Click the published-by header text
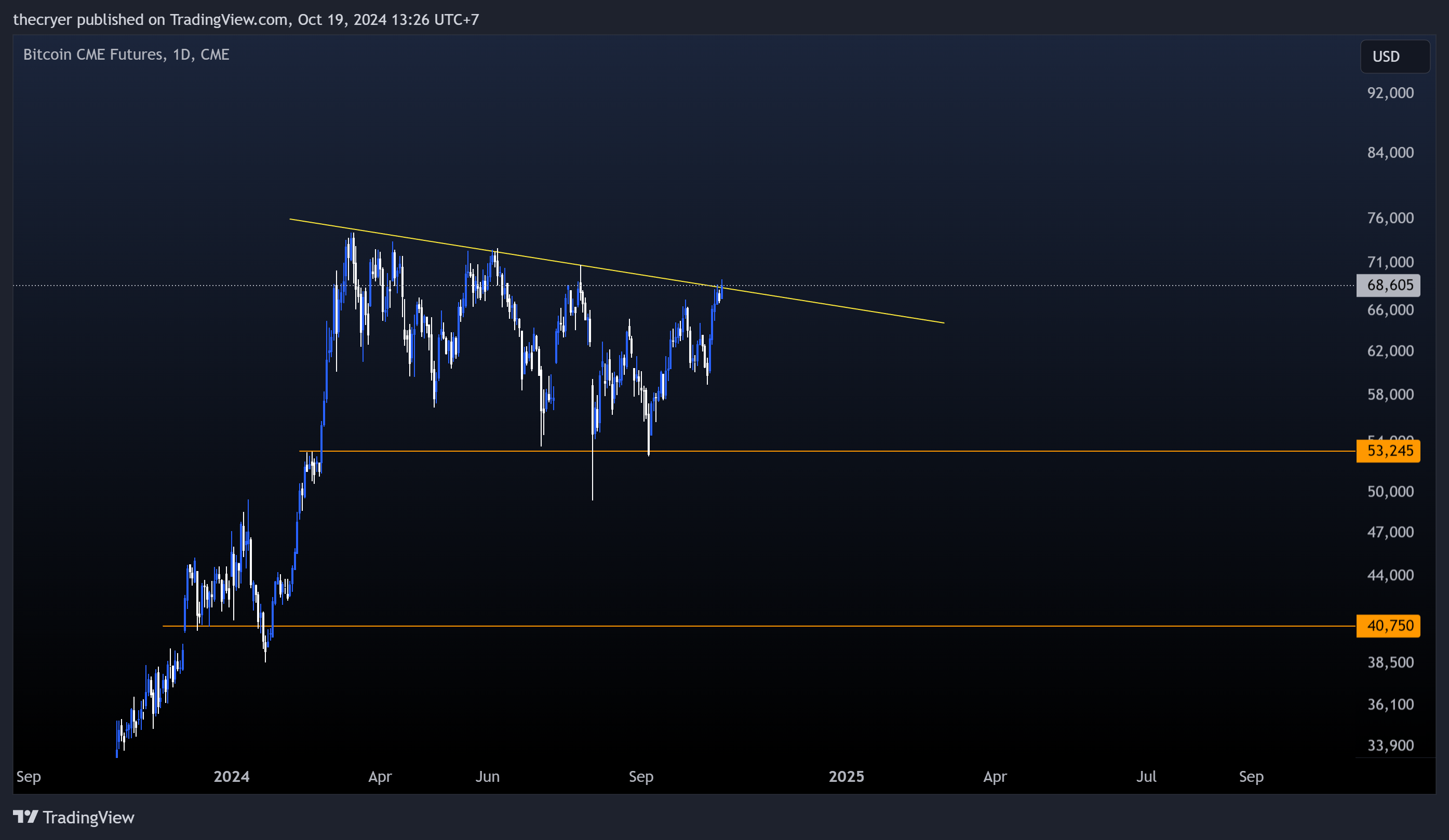The width and height of the screenshot is (1449, 840). pos(246,20)
